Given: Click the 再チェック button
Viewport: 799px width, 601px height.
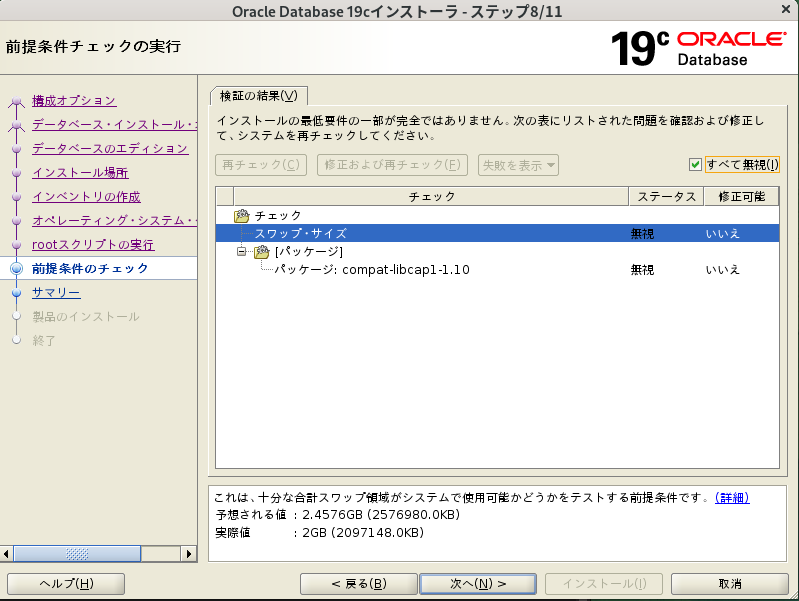Looking at the screenshot, I should click(261, 165).
